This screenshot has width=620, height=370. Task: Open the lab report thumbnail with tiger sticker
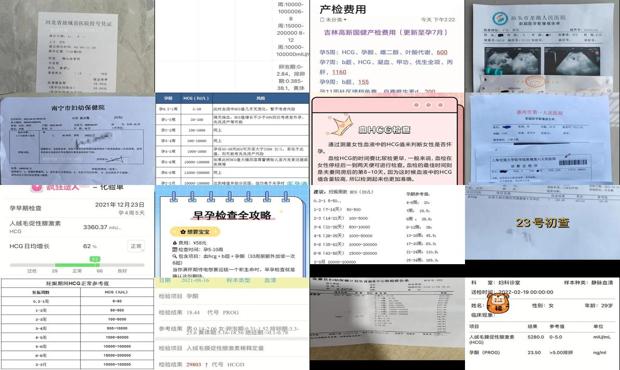[x=542, y=324]
